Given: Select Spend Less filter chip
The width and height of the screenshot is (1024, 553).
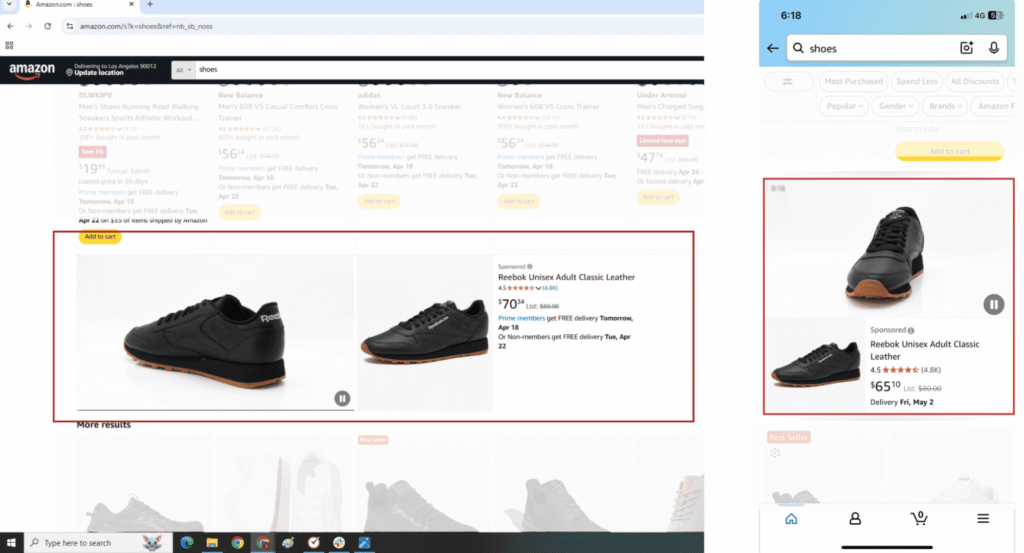Looking at the screenshot, I should [x=916, y=82].
